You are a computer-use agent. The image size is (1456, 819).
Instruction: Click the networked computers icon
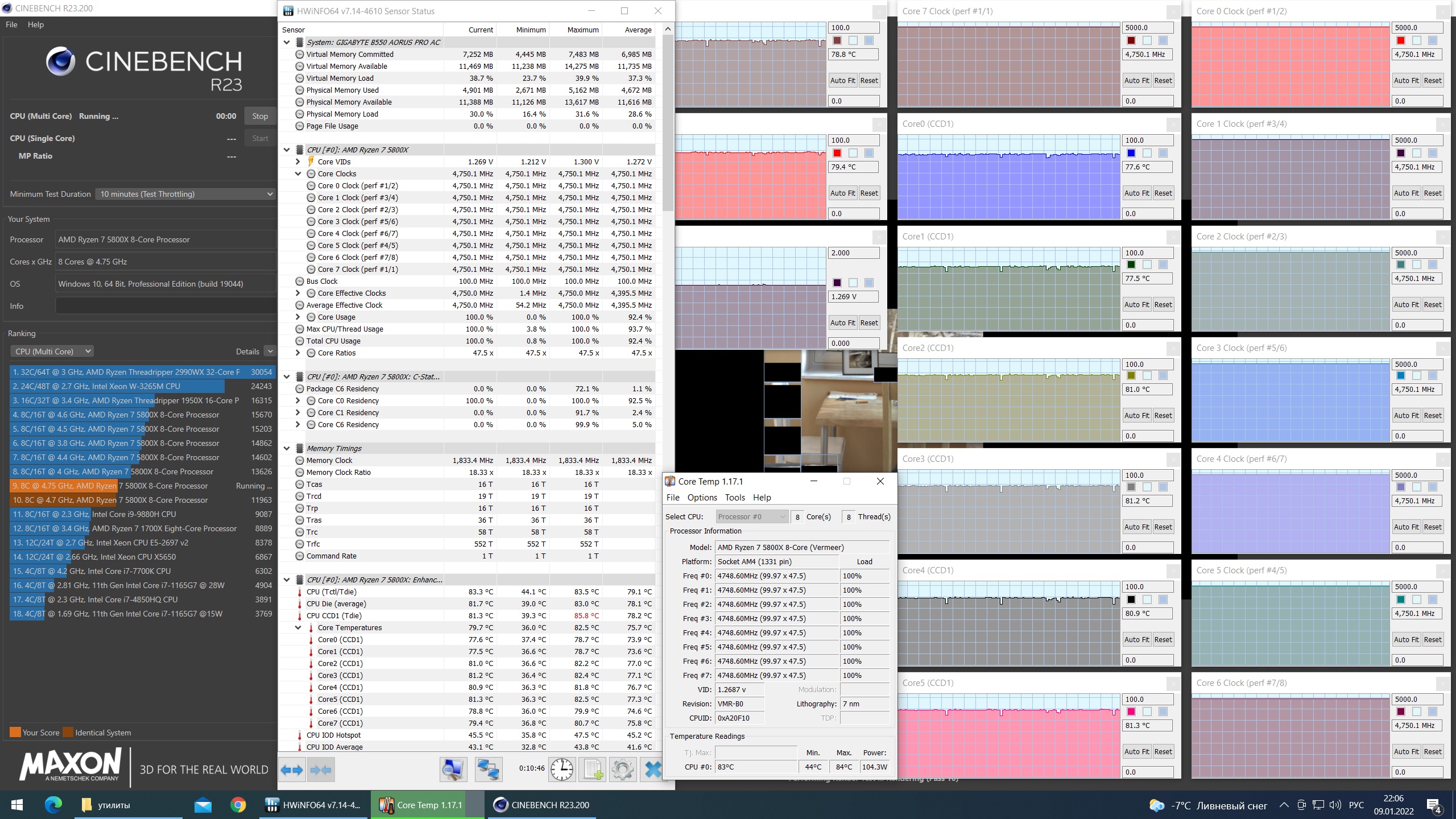pyautogui.click(x=488, y=770)
